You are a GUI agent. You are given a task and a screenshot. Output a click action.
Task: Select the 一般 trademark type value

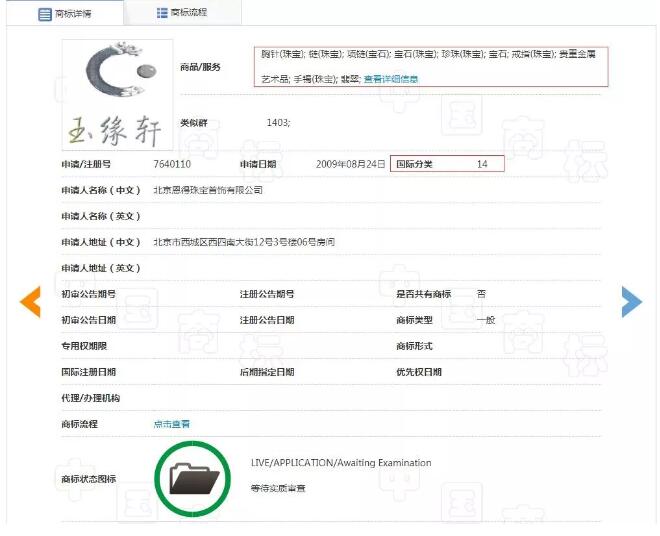(486, 320)
